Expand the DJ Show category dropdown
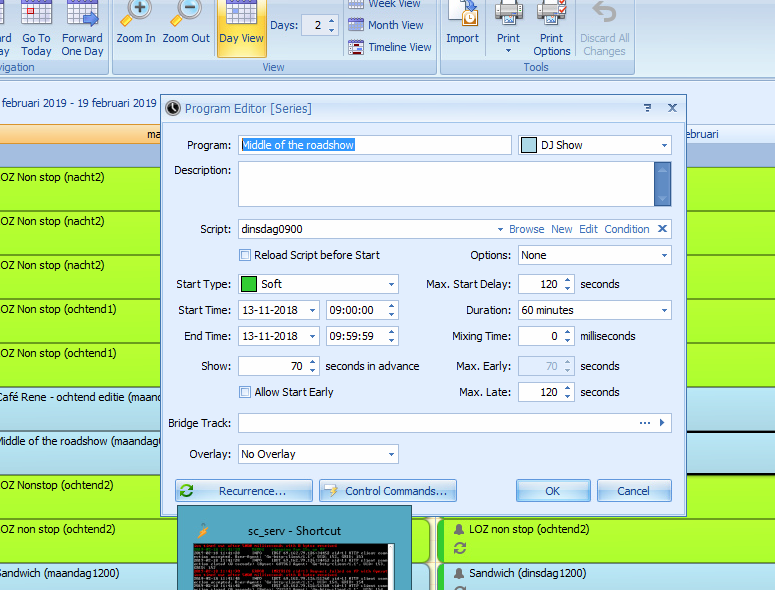This screenshot has height=590, width=775. 664,145
